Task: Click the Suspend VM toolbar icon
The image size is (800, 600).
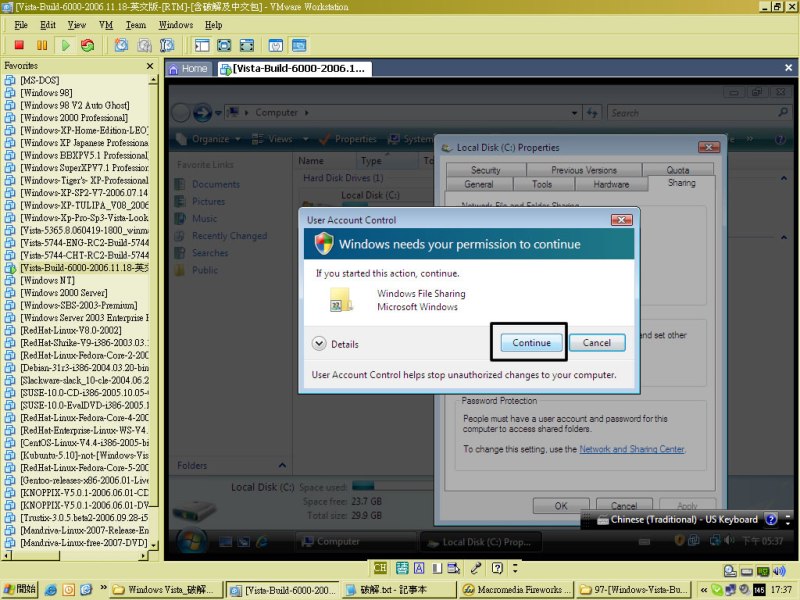Action: (42, 45)
